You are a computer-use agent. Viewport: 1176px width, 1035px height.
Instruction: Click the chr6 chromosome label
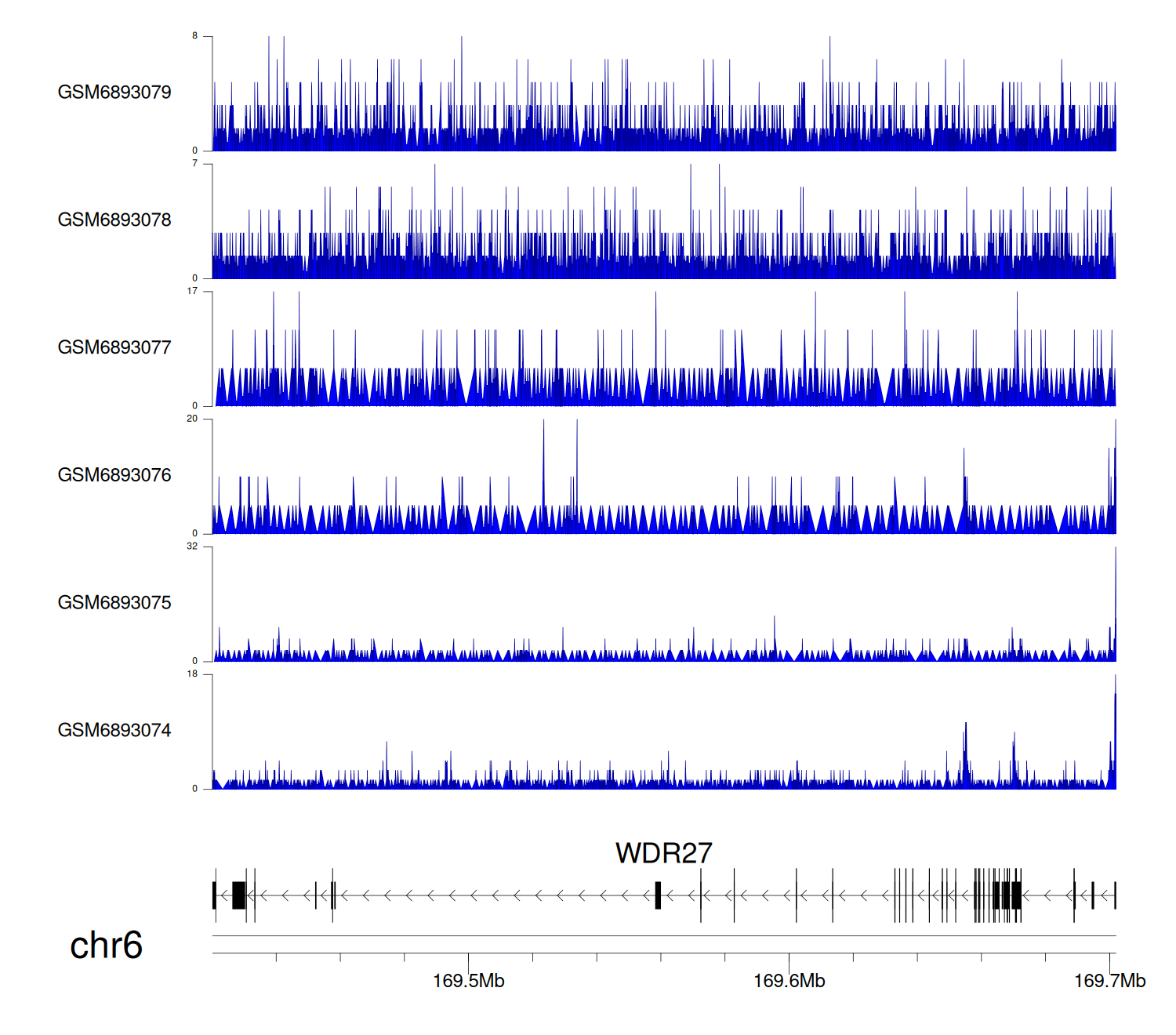coord(106,946)
